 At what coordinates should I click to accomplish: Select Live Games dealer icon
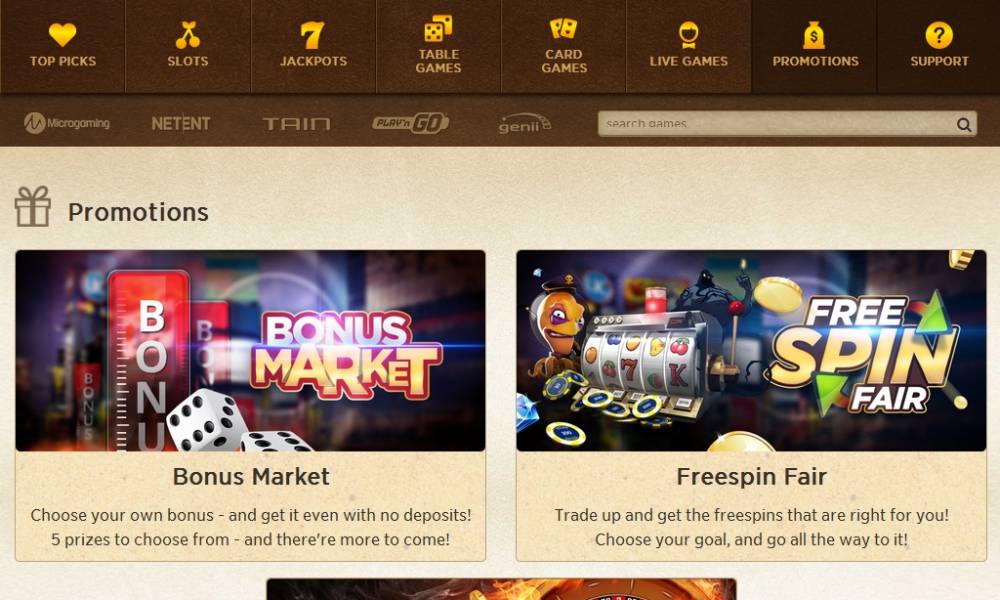pyautogui.click(x=688, y=35)
